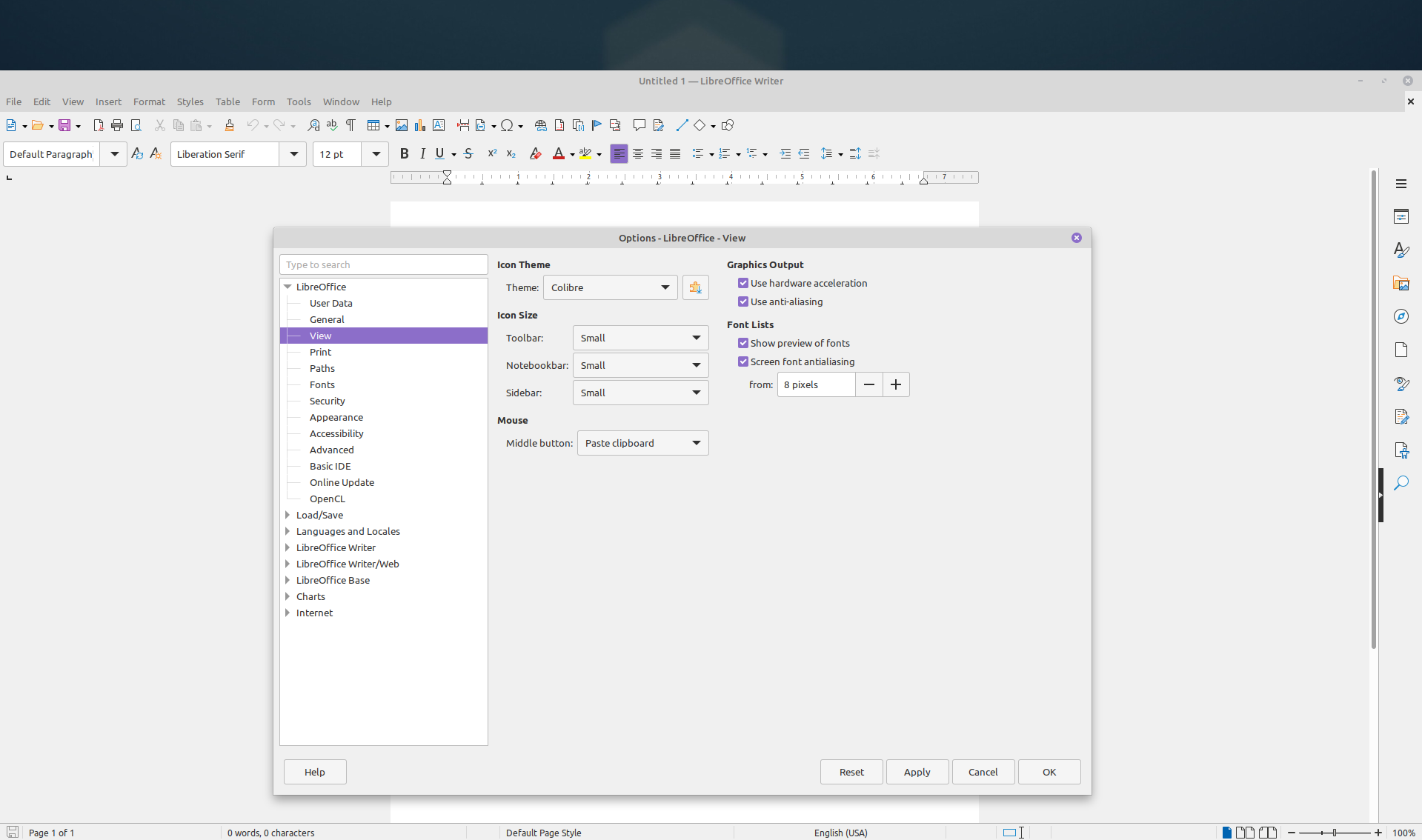Toggle Use anti-aliasing checkbox

(743, 301)
